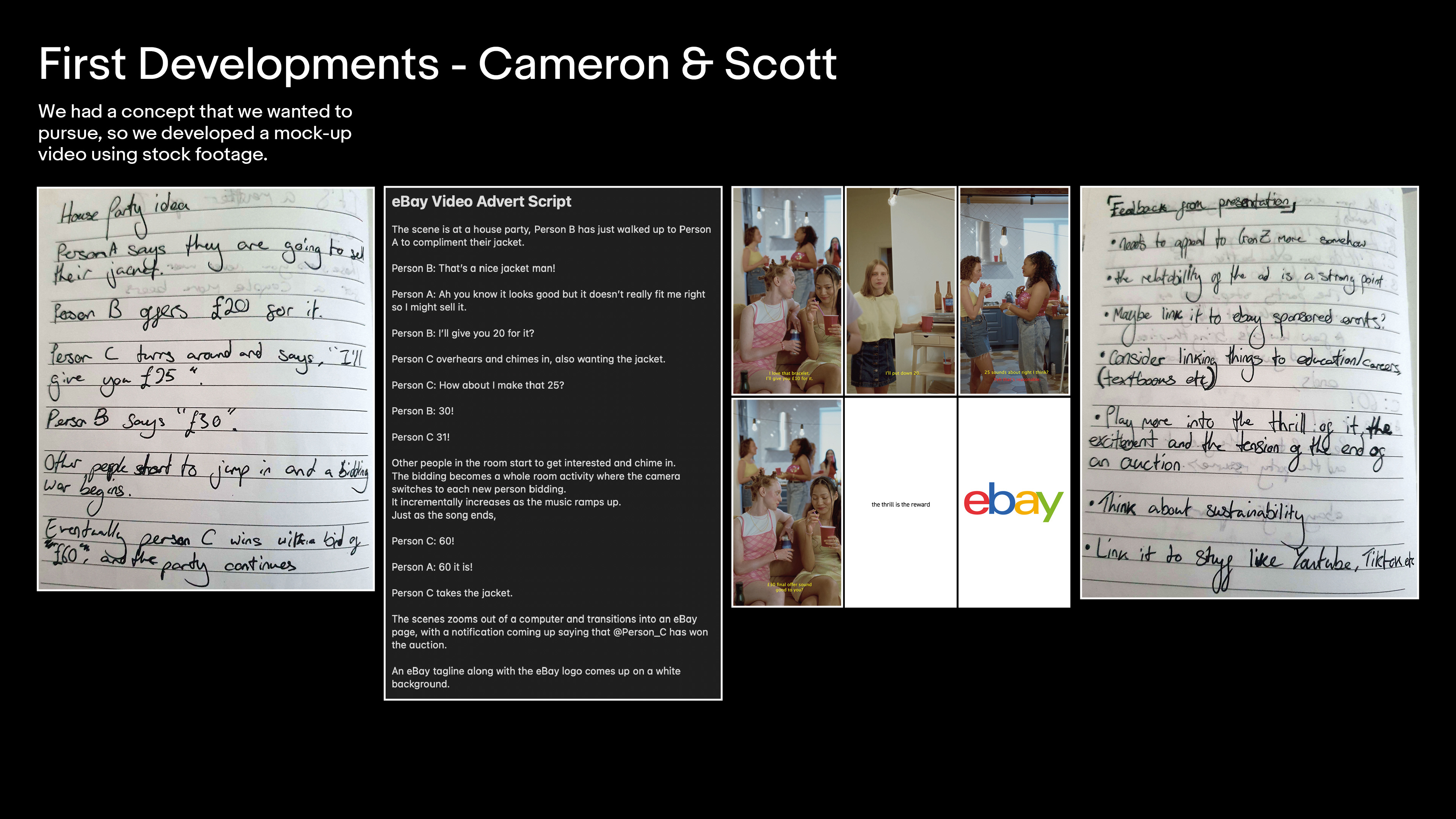Click 'Just as the song ends,' script line
The image size is (1456, 819).
tap(443, 515)
